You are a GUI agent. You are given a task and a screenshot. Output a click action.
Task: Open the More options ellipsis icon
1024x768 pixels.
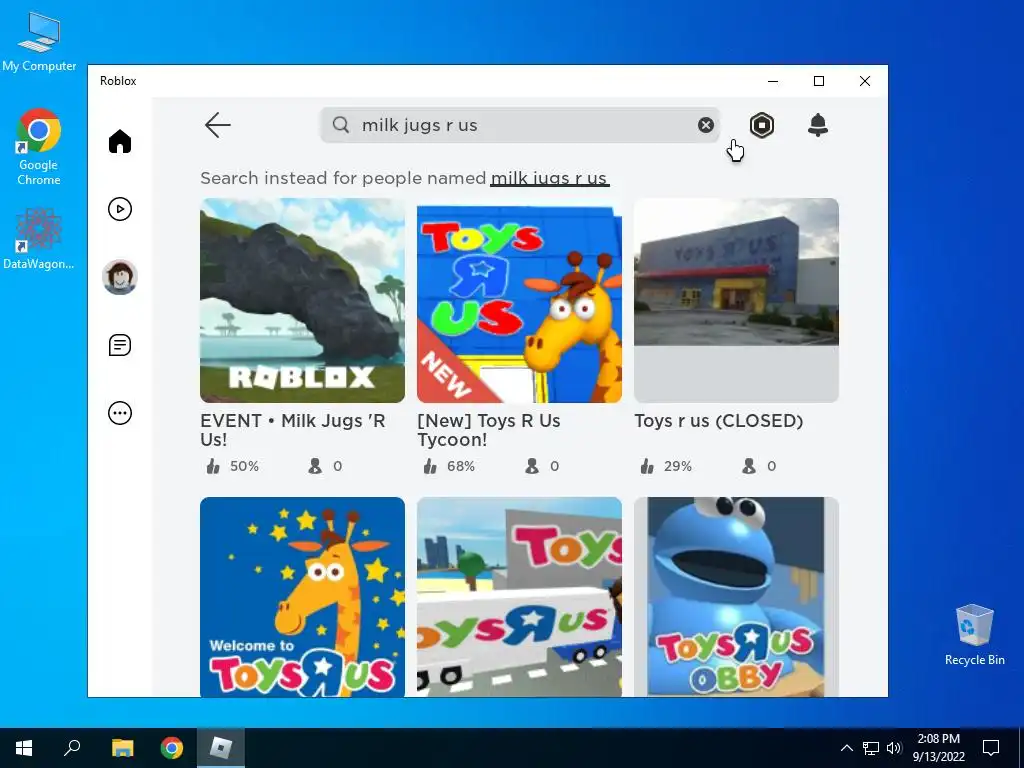(x=120, y=413)
